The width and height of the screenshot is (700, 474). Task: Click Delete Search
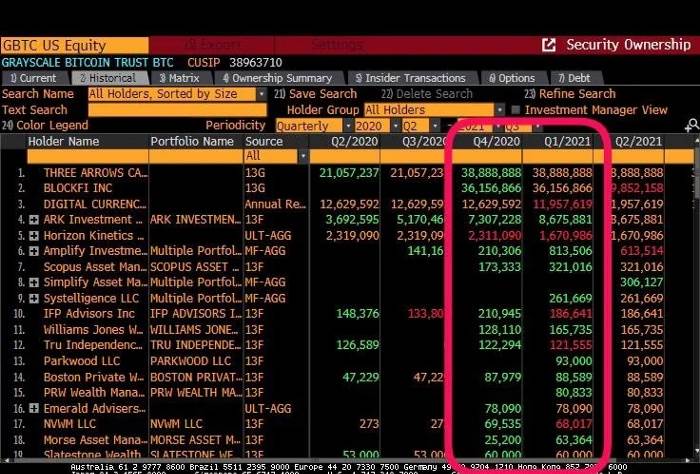pyautogui.click(x=427, y=94)
